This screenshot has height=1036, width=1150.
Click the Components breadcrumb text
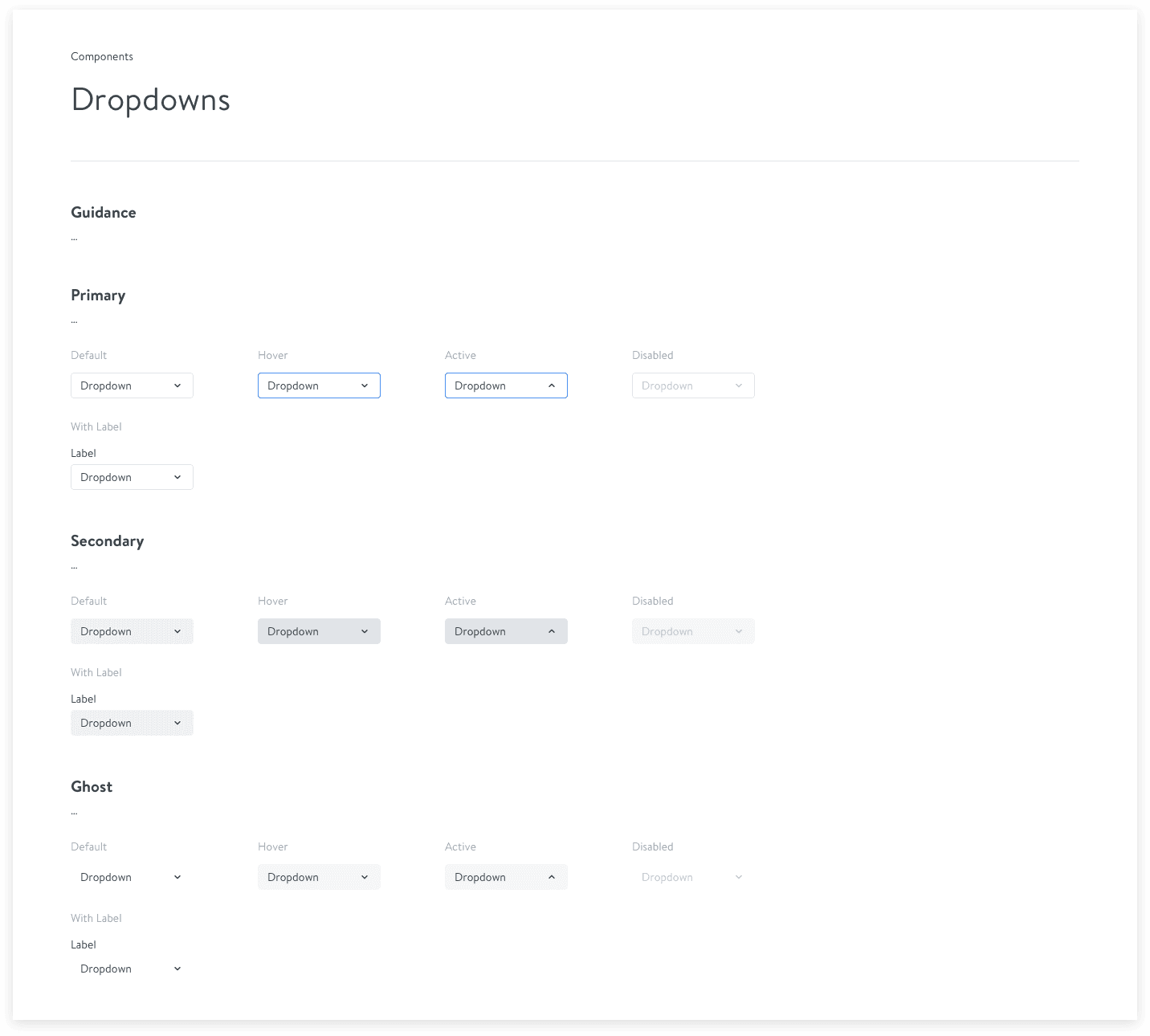click(102, 56)
